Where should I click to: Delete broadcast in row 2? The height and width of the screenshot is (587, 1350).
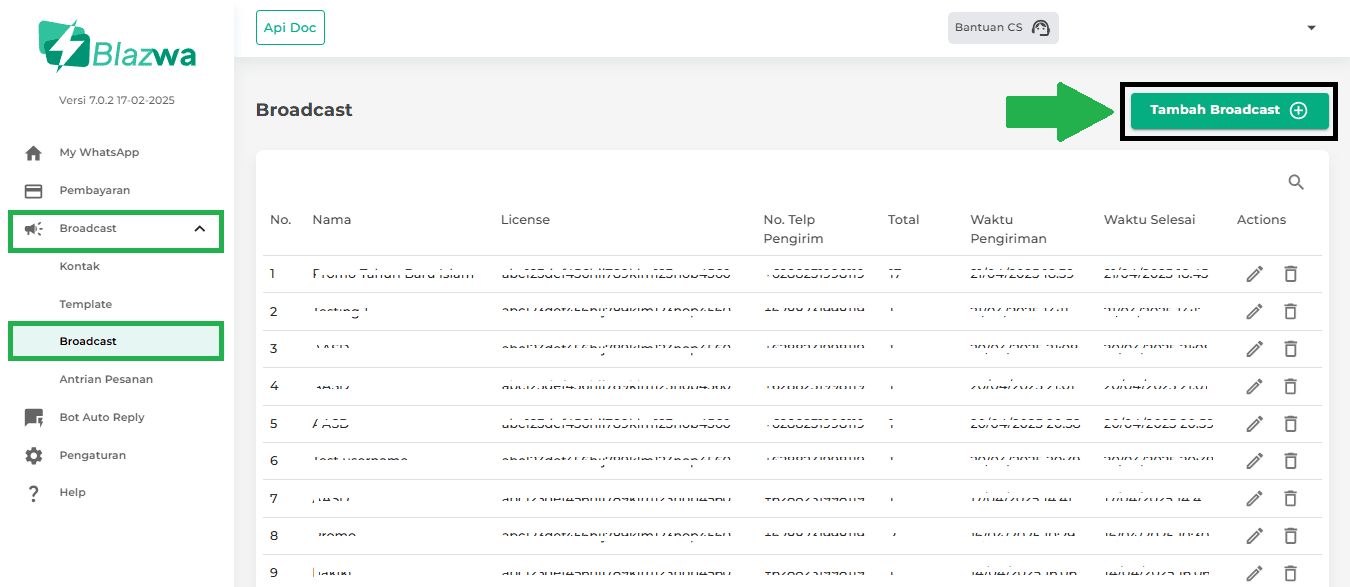point(1291,311)
